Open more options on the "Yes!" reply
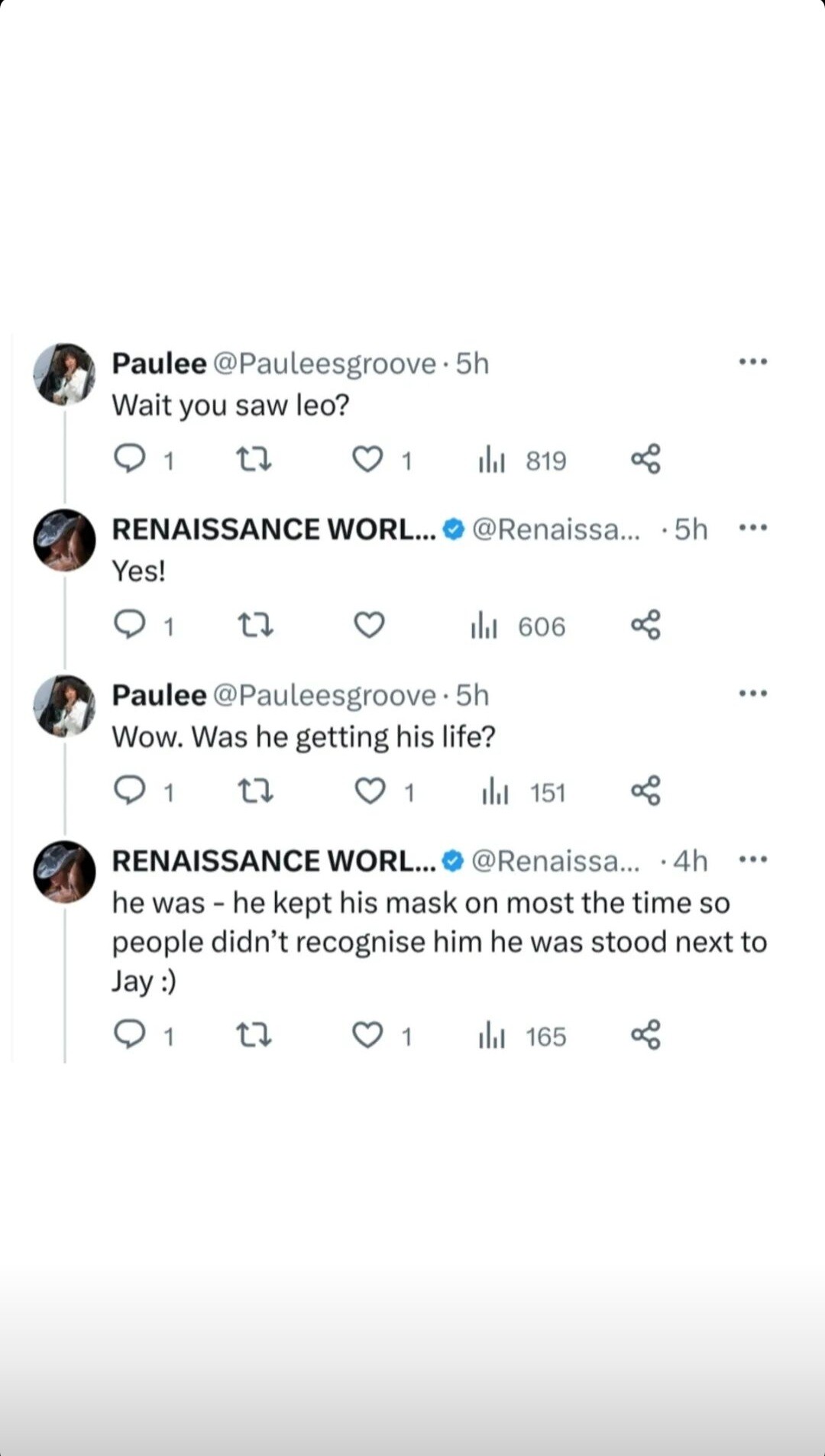825x1456 pixels. click(752, 528)
